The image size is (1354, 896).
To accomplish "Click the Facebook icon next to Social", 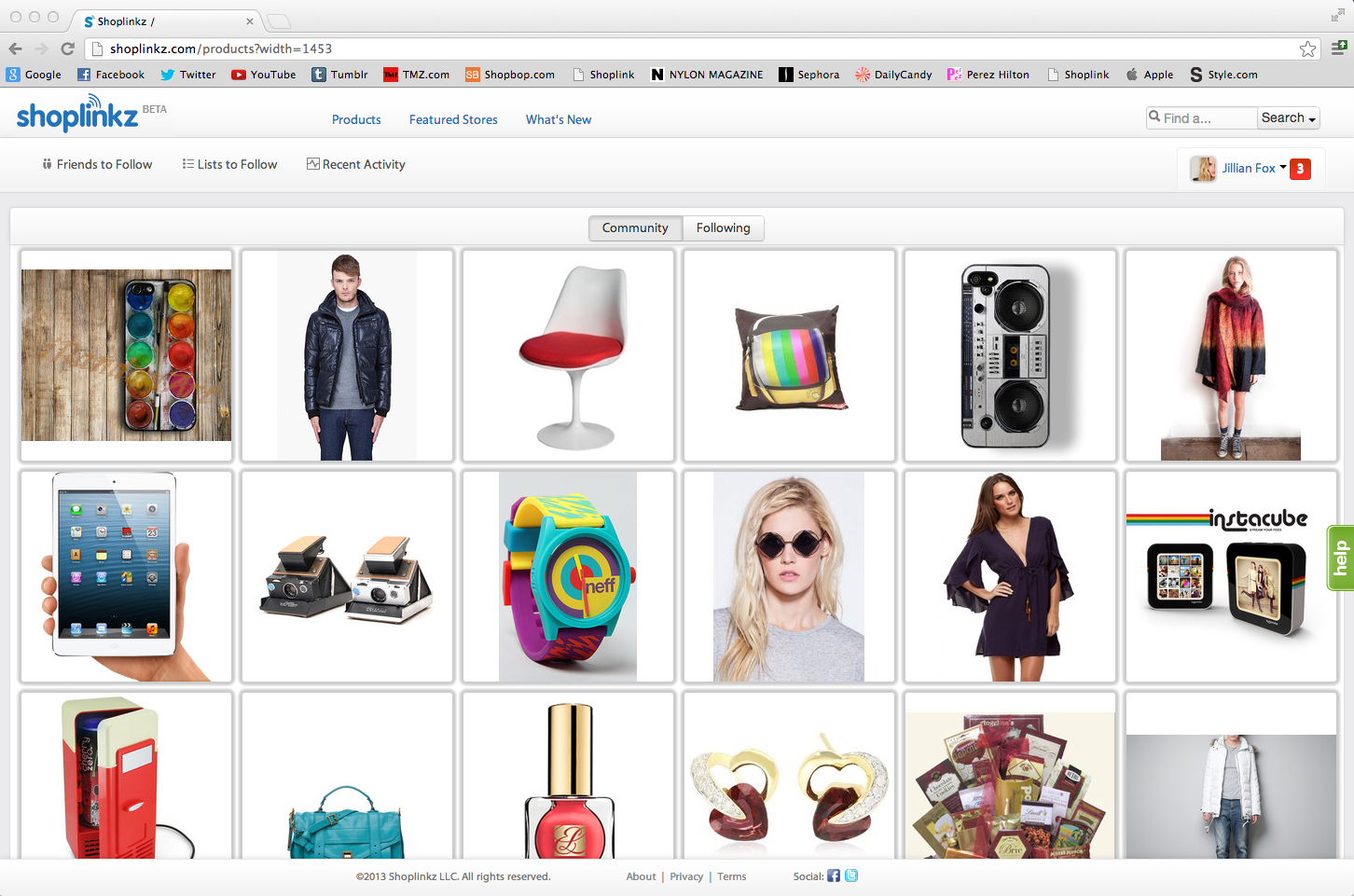I will 833,875.
